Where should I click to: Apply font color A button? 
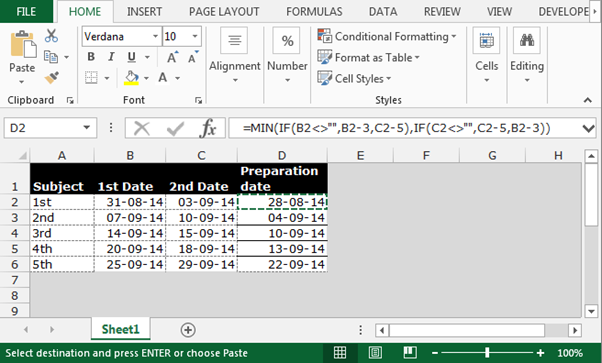tap(163, 78)
